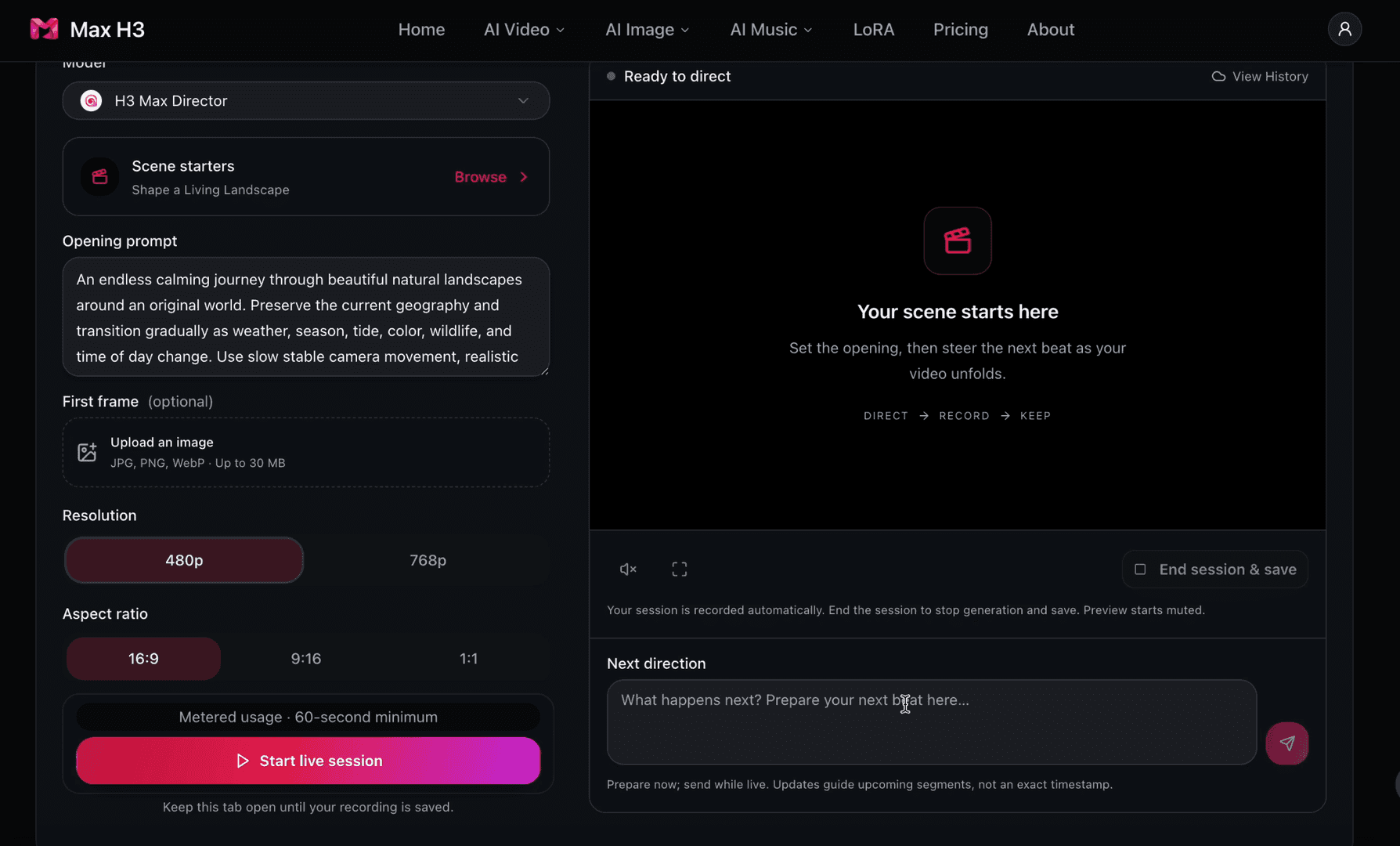Choose 16:9 aspect ratio
This screenshot has height=846, width=1400.
[x=143, y=659]
